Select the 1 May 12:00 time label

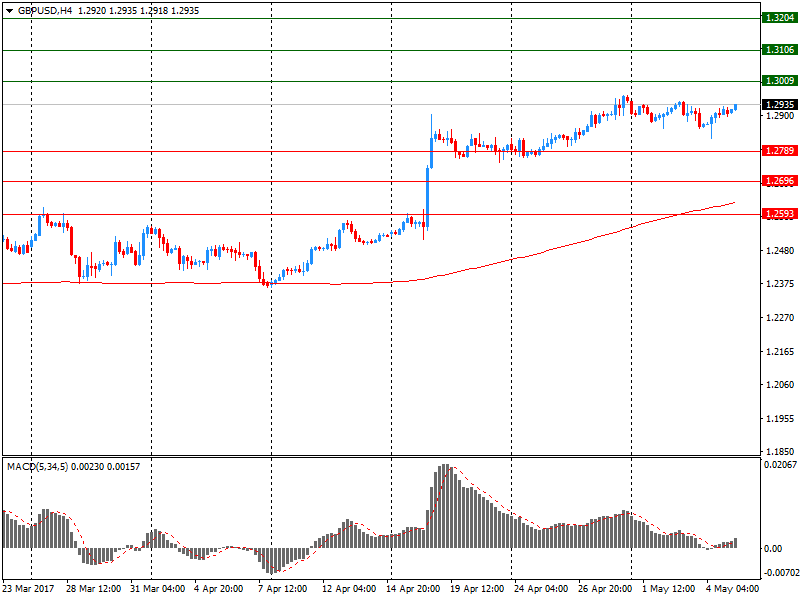(668, 589)
